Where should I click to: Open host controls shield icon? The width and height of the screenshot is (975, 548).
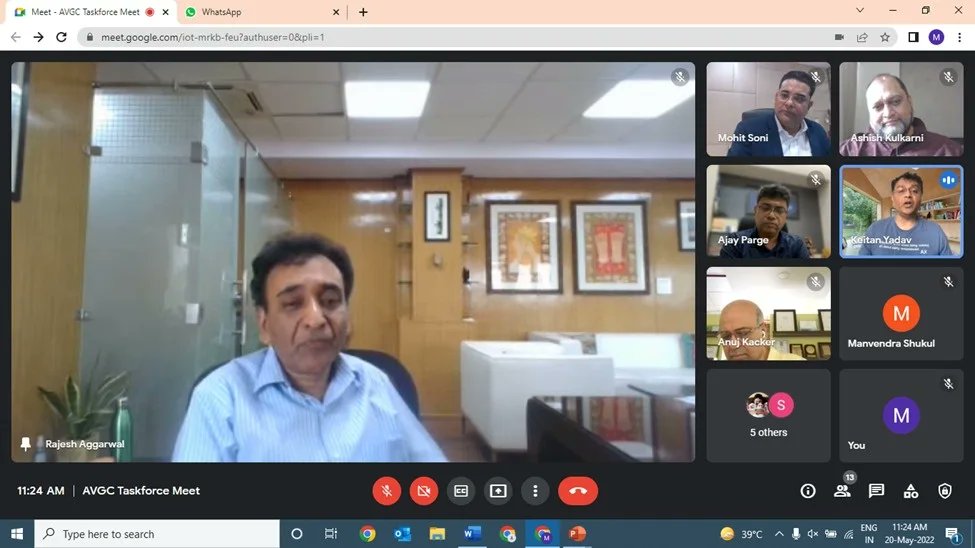[x=945, y=491]
